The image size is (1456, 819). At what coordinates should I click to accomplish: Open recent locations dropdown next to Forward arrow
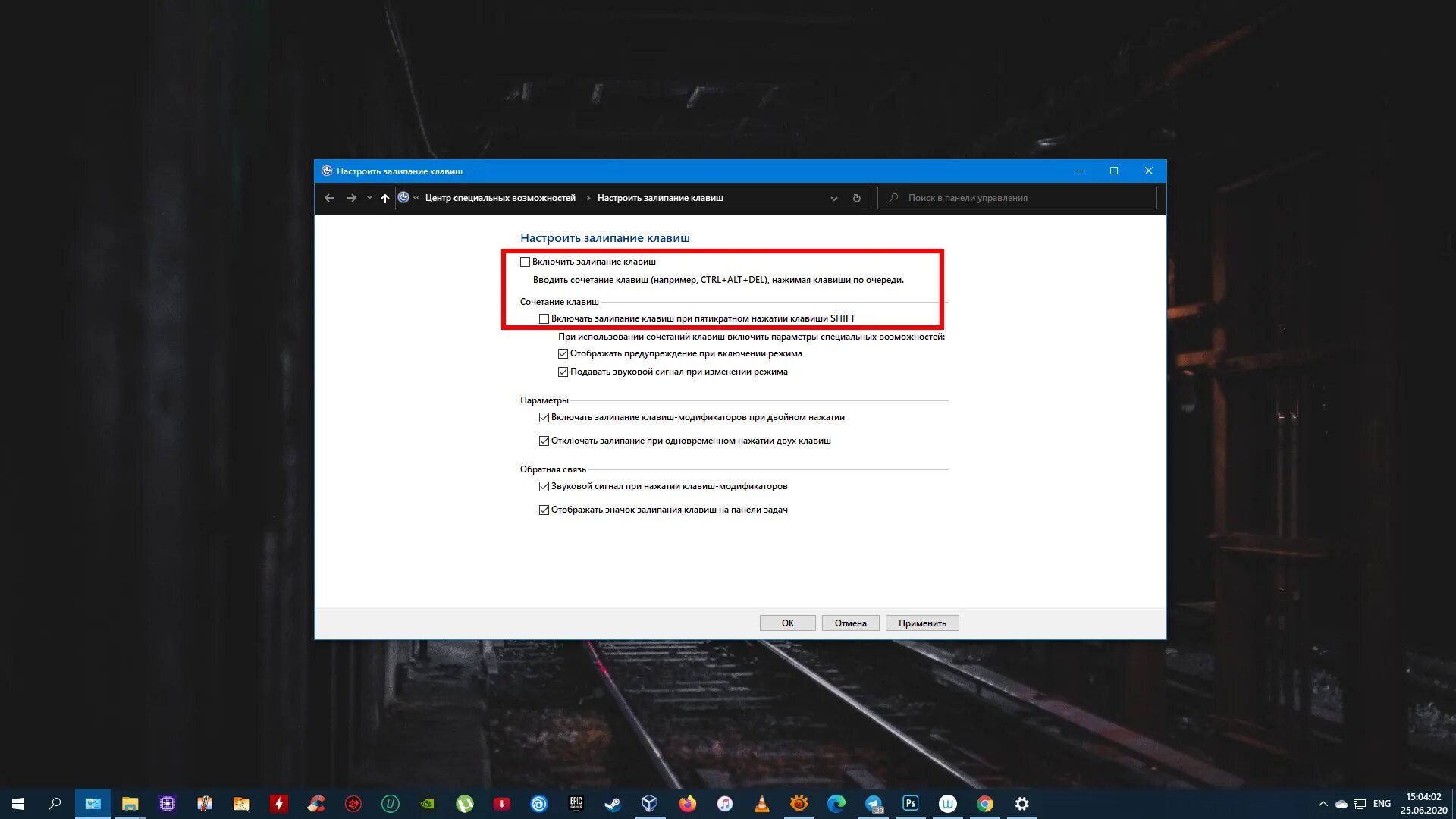coord(369,198)
